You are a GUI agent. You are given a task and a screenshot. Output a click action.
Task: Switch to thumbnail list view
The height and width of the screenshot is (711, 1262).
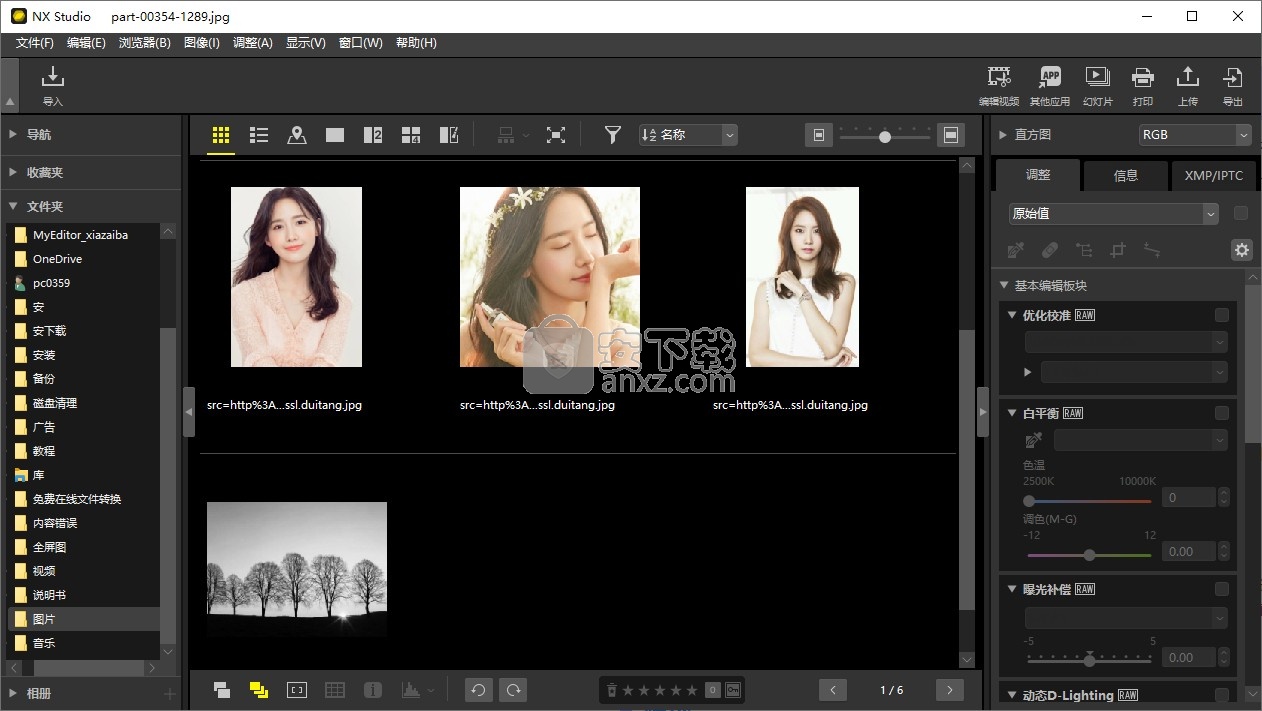pos(259,135)
